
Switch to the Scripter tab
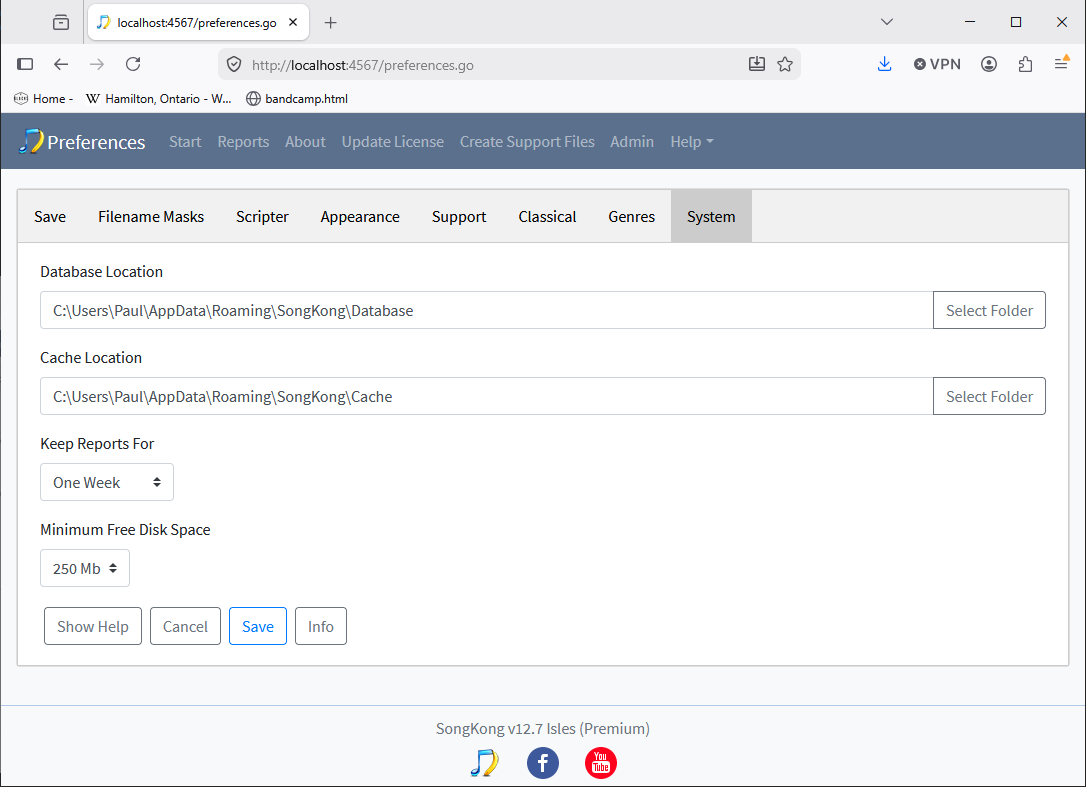[262, 217]
